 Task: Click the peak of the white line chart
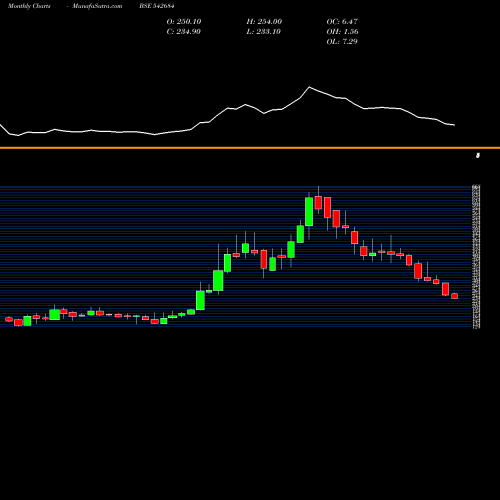pyautogui.click(x=309, y=87)
